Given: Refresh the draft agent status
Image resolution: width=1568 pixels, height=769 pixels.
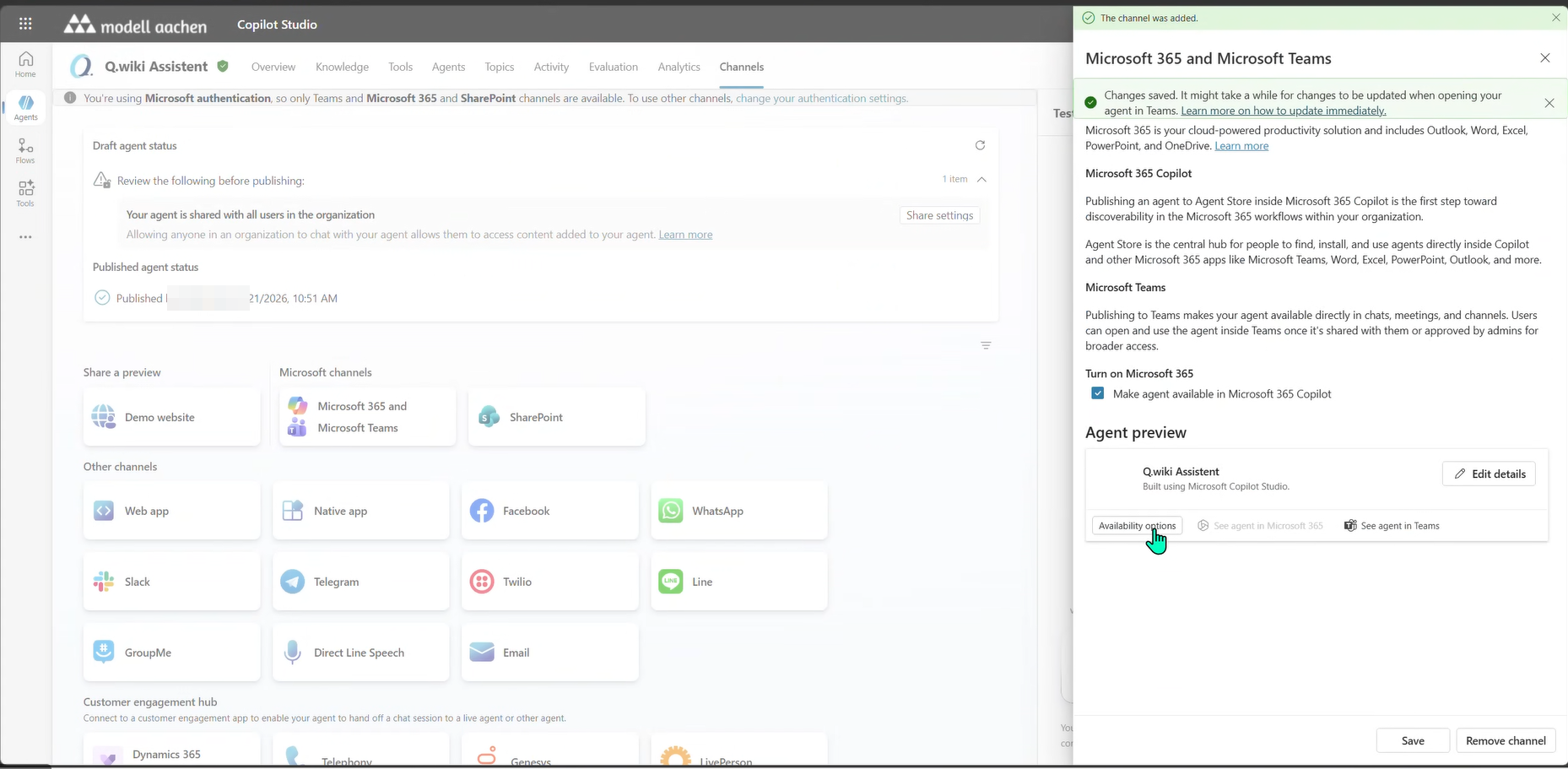Looking at the screenshot, I should [980, 145].
